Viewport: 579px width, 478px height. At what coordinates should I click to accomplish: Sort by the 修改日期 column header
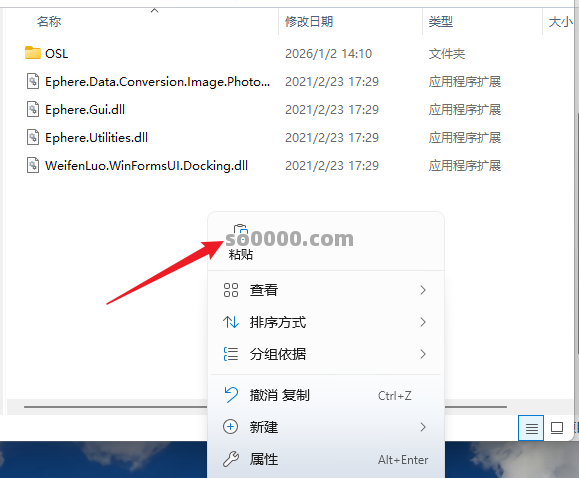pyautogui.click(x=309, y=21)
